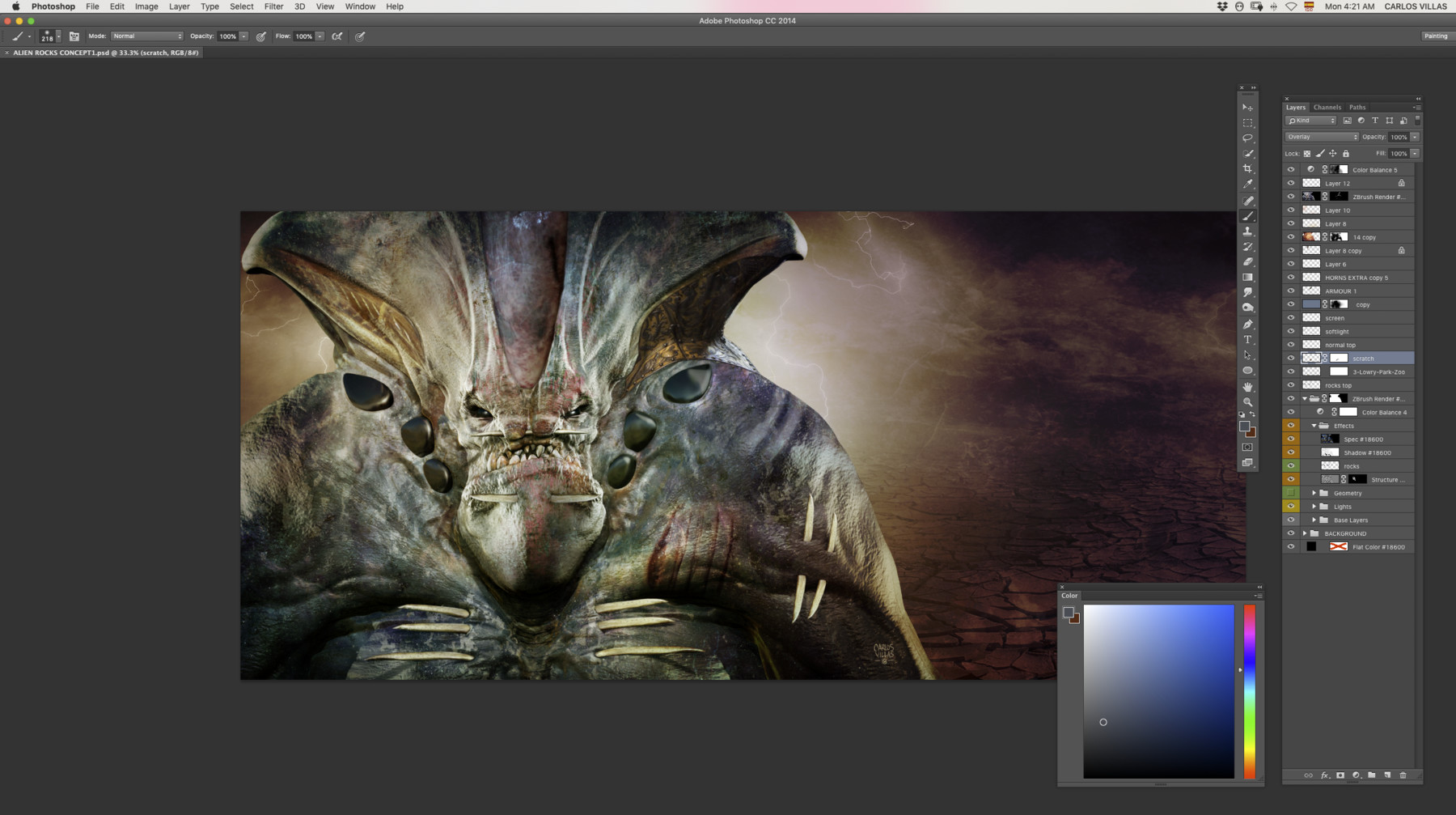The image size is (1456, 815).
Task: Hide the Flat Color #18600 layer
Action: 1291,547
